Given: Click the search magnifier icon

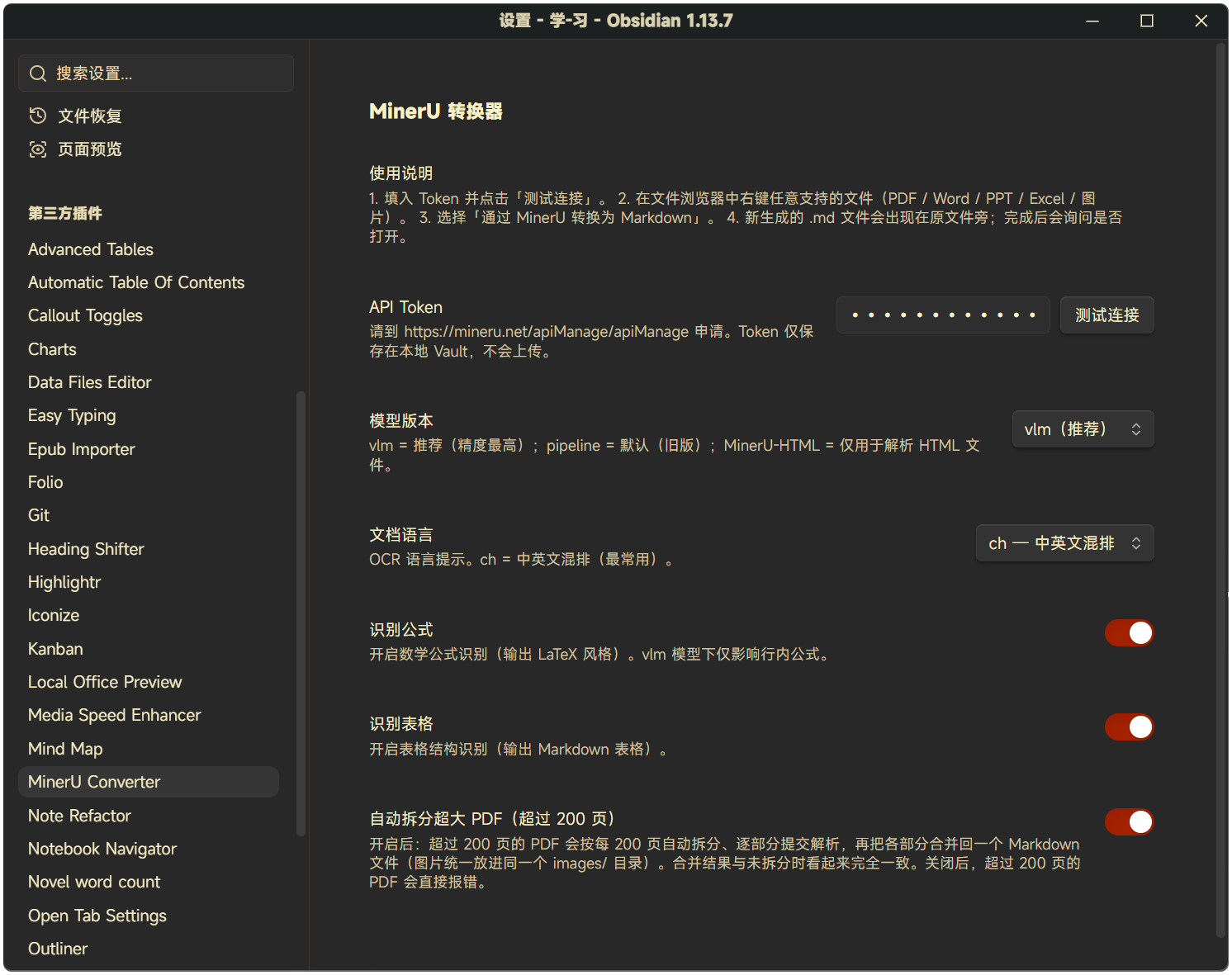Looking at the screenshot, I should [x=37, y=73].
